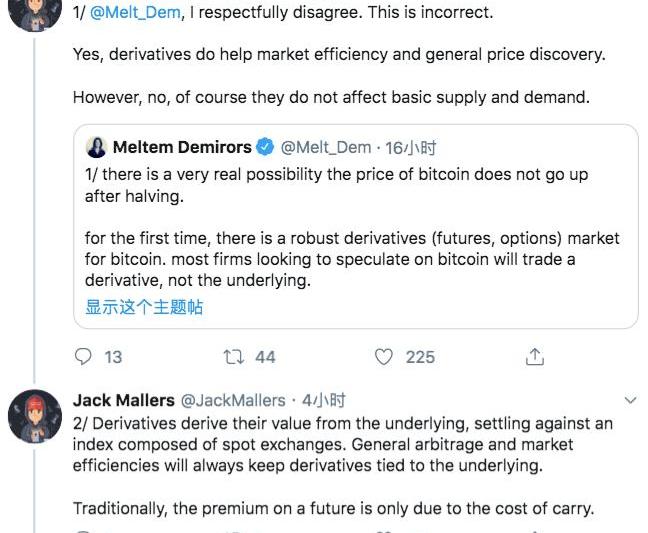The image size is (648, 533).
Task: Click the @JackMallers handle
Action: click(x=233, y=400)
